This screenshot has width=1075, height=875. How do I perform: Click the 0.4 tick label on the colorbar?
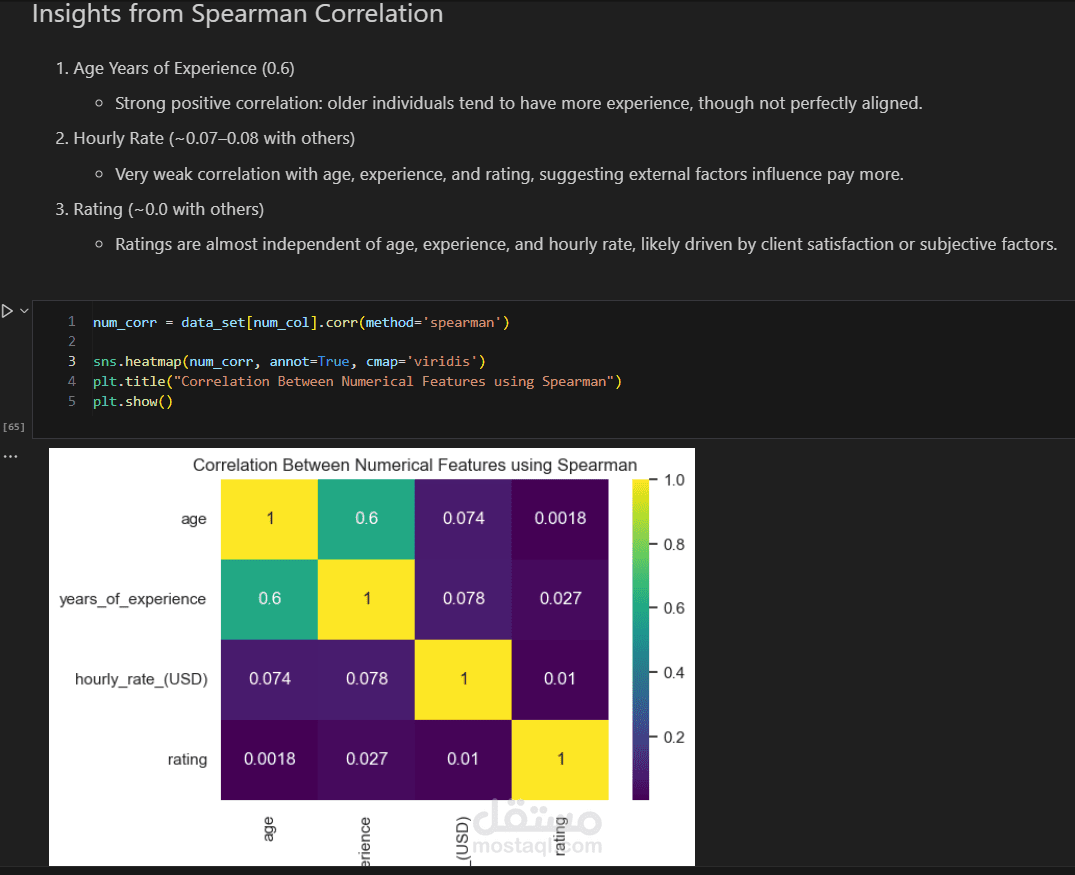click(674, 673)
